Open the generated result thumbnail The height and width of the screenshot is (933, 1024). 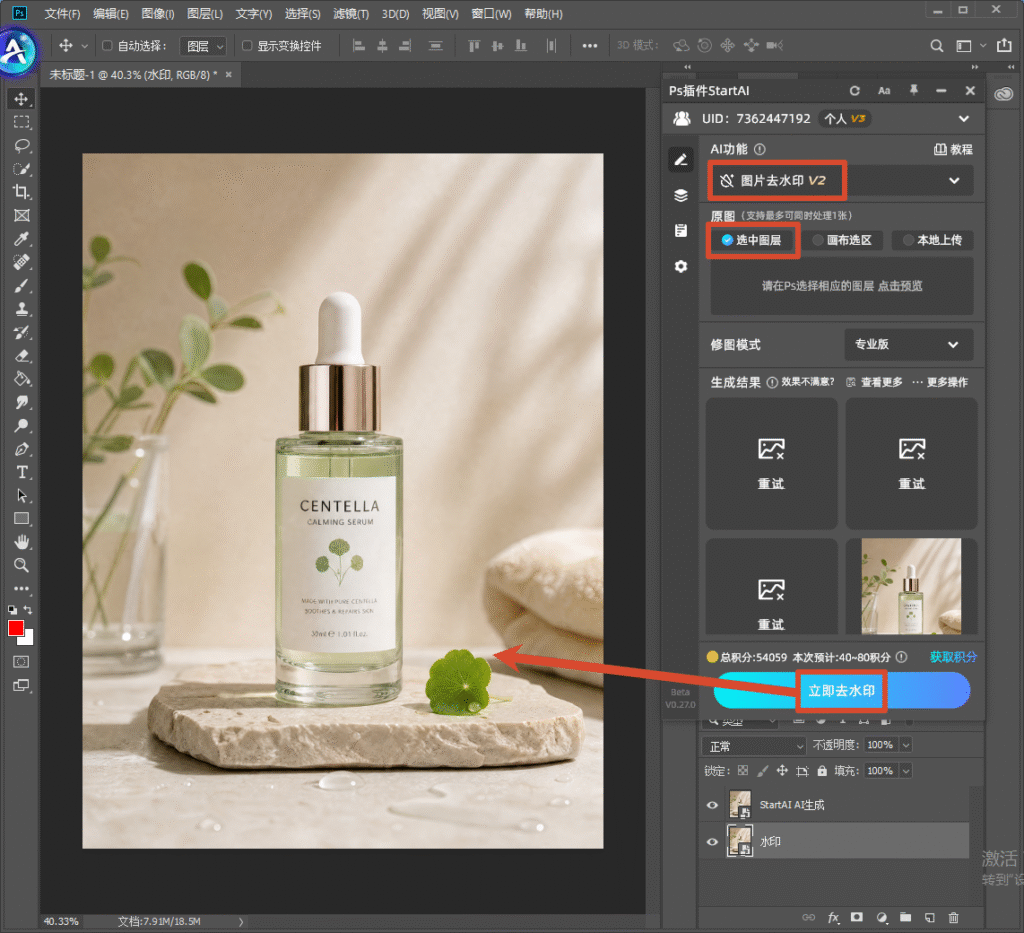coord(911,586)
